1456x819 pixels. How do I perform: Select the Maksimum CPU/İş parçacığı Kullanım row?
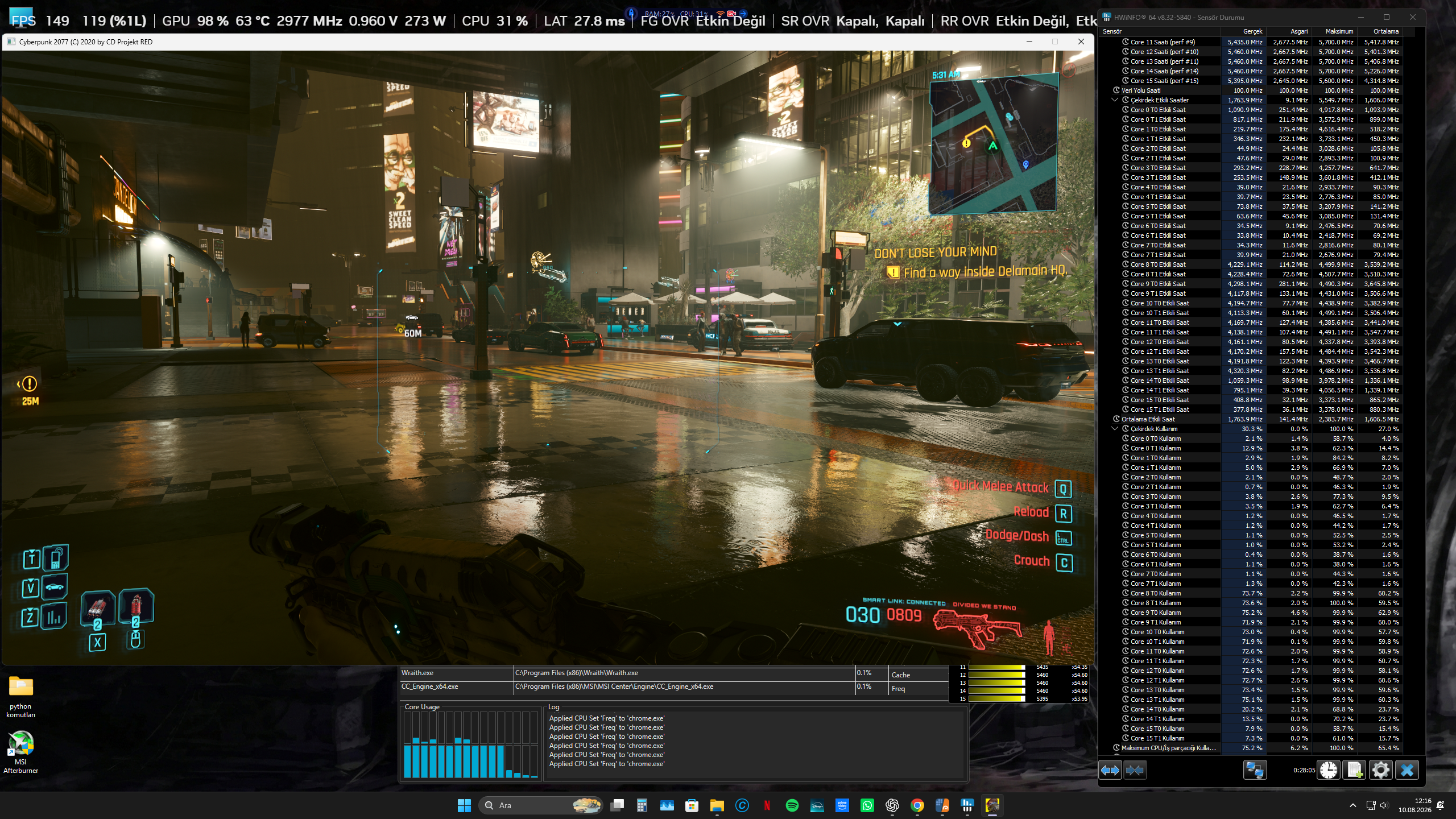pos(1250,748)
